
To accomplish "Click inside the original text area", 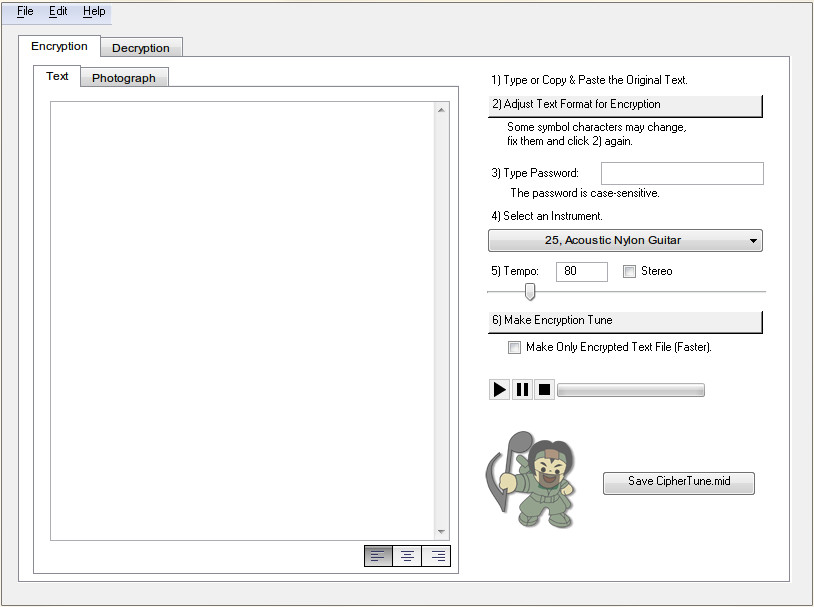I will point(242,321).
